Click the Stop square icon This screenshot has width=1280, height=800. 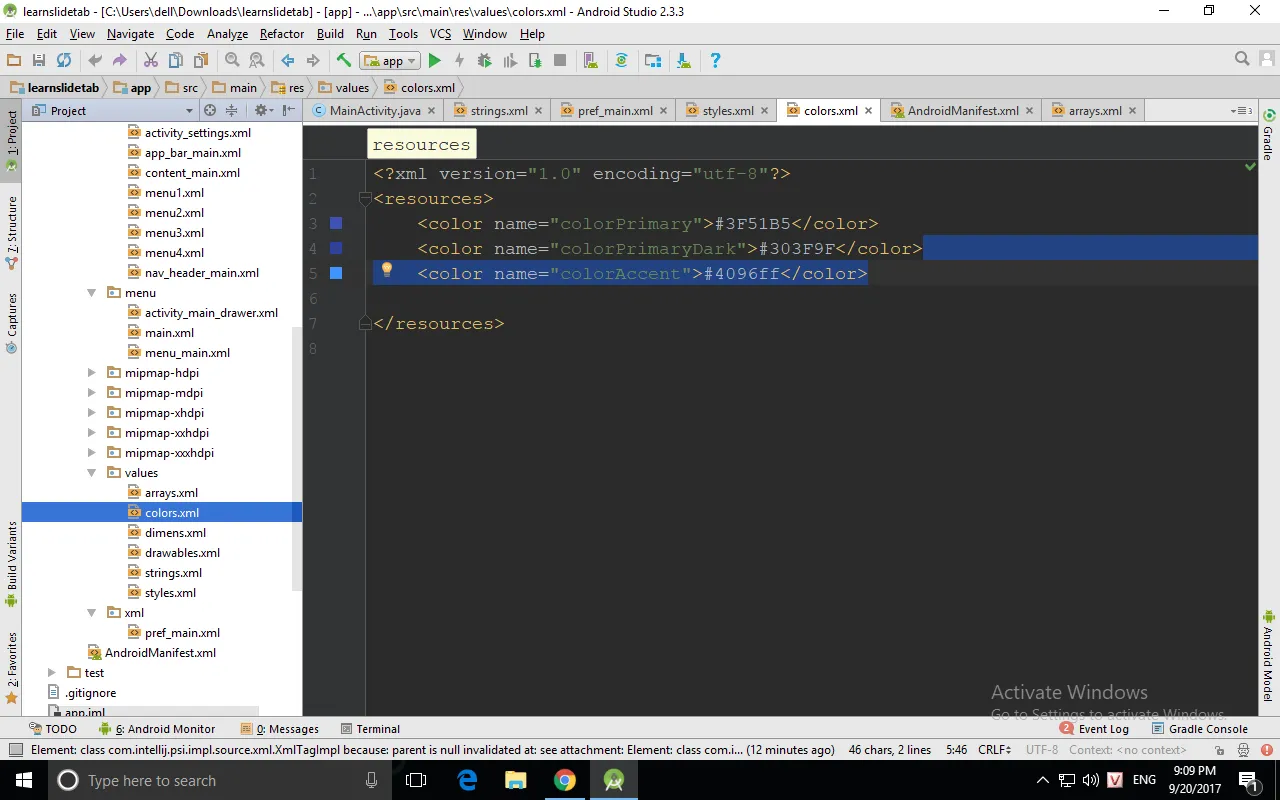click(560, 61)
